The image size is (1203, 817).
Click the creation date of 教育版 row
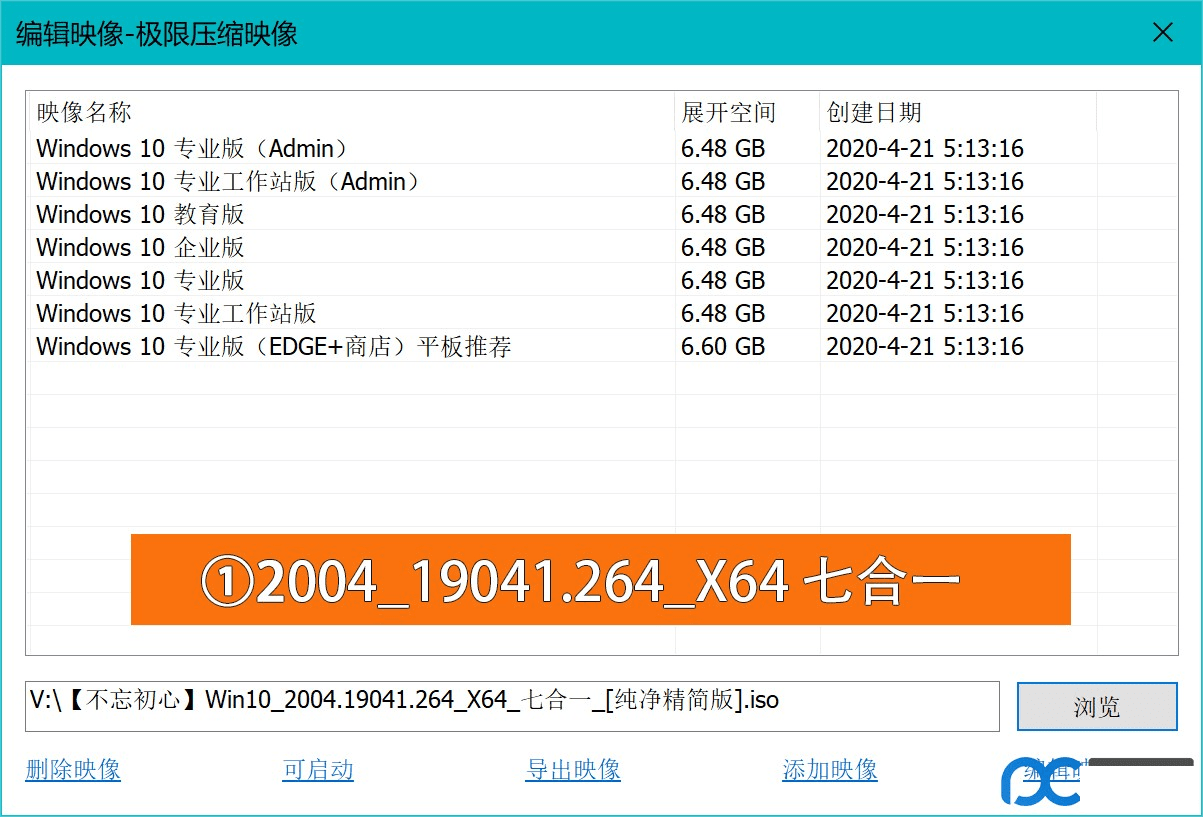(x=925, y=215)
